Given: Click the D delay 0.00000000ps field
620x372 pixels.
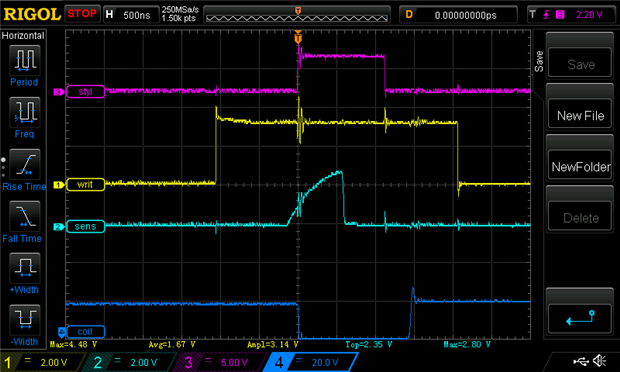Looking at the screenshot, I should pos(458,15).
